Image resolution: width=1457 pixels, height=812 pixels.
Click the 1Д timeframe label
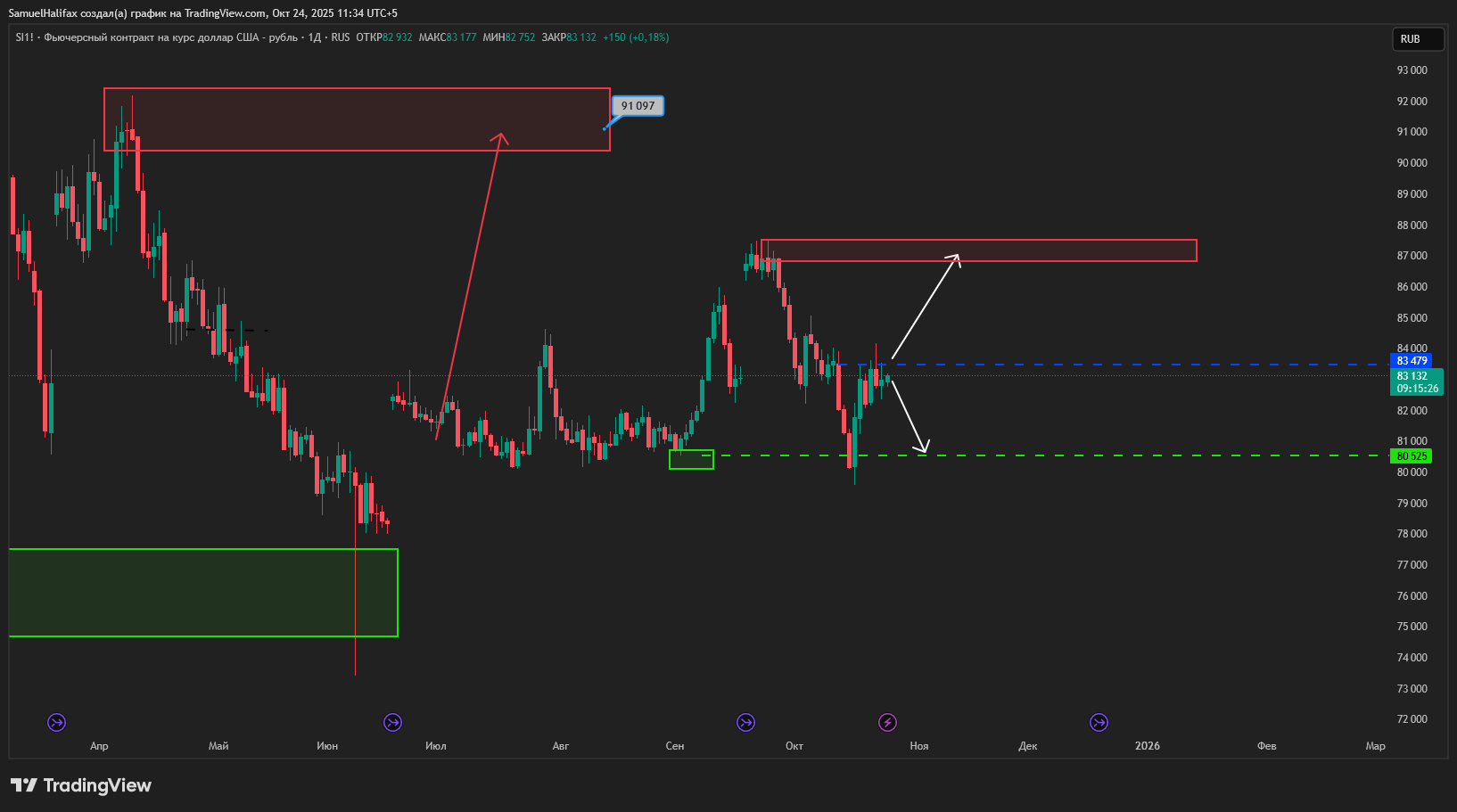pos(315,37)
